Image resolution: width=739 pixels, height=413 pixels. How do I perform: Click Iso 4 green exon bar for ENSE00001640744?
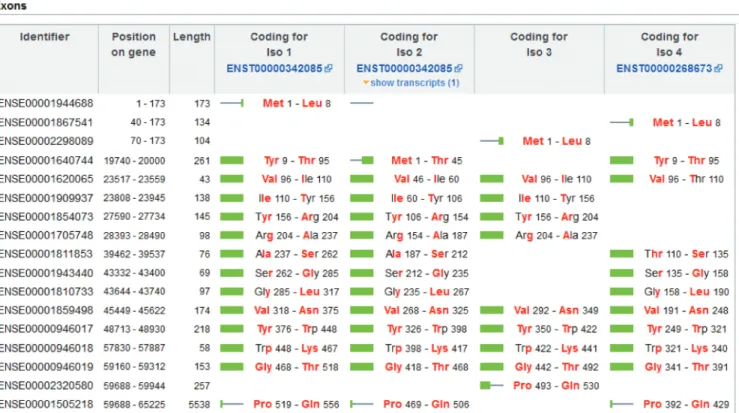click(x=622, y=160)
